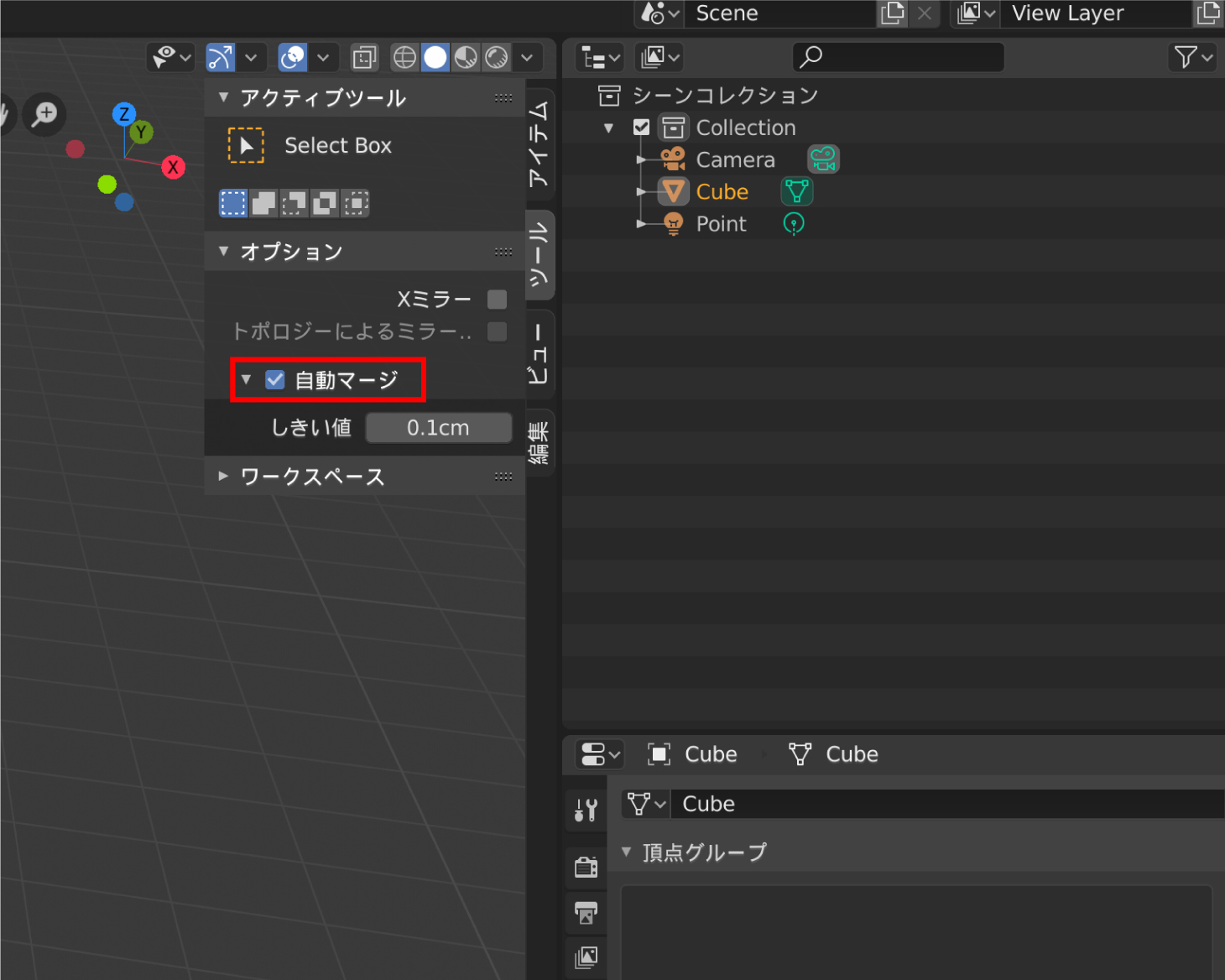Expand the Camera tree item
The width and height of the screenshot is (1225, 980).
click(642, 159)
